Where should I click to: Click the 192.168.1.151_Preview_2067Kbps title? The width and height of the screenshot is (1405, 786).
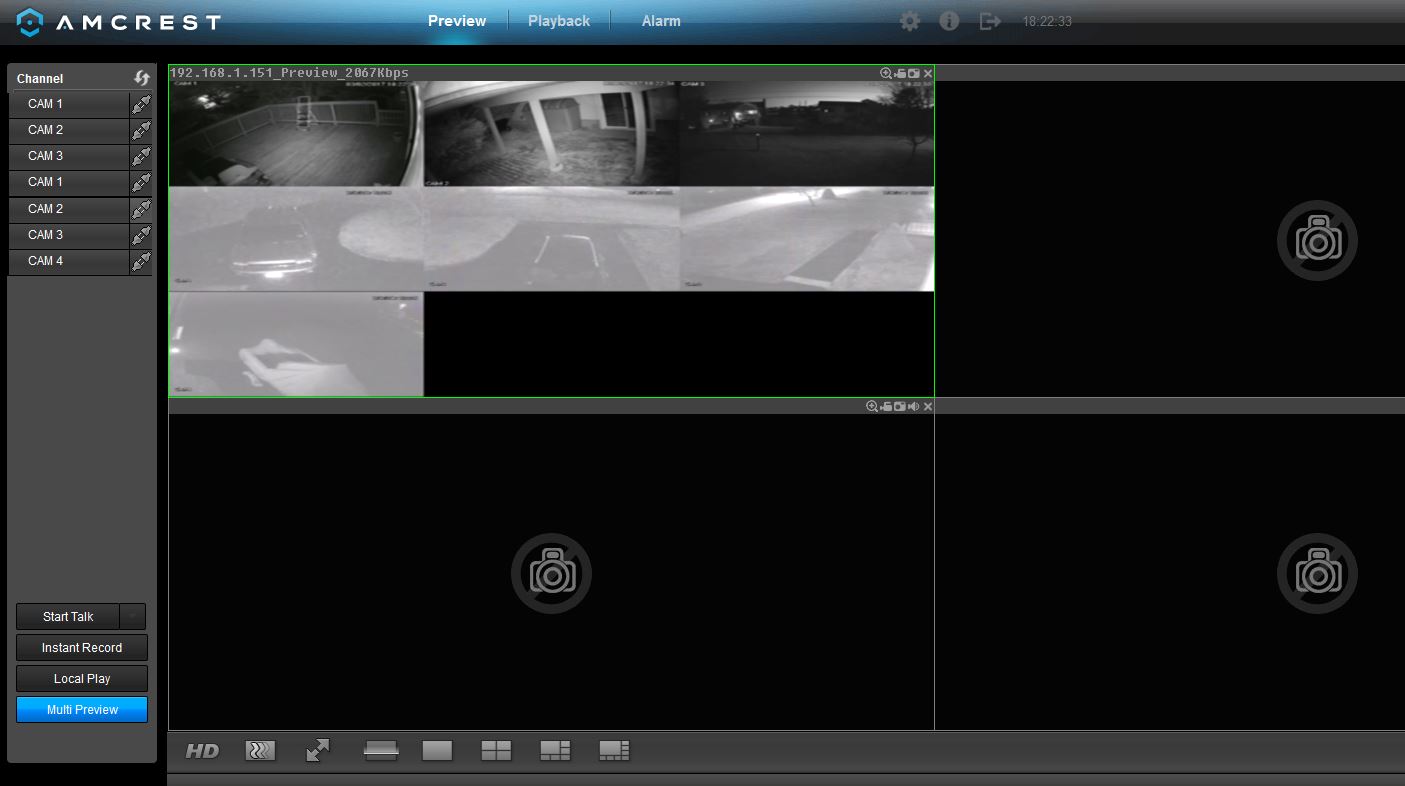tap(289, 73)
